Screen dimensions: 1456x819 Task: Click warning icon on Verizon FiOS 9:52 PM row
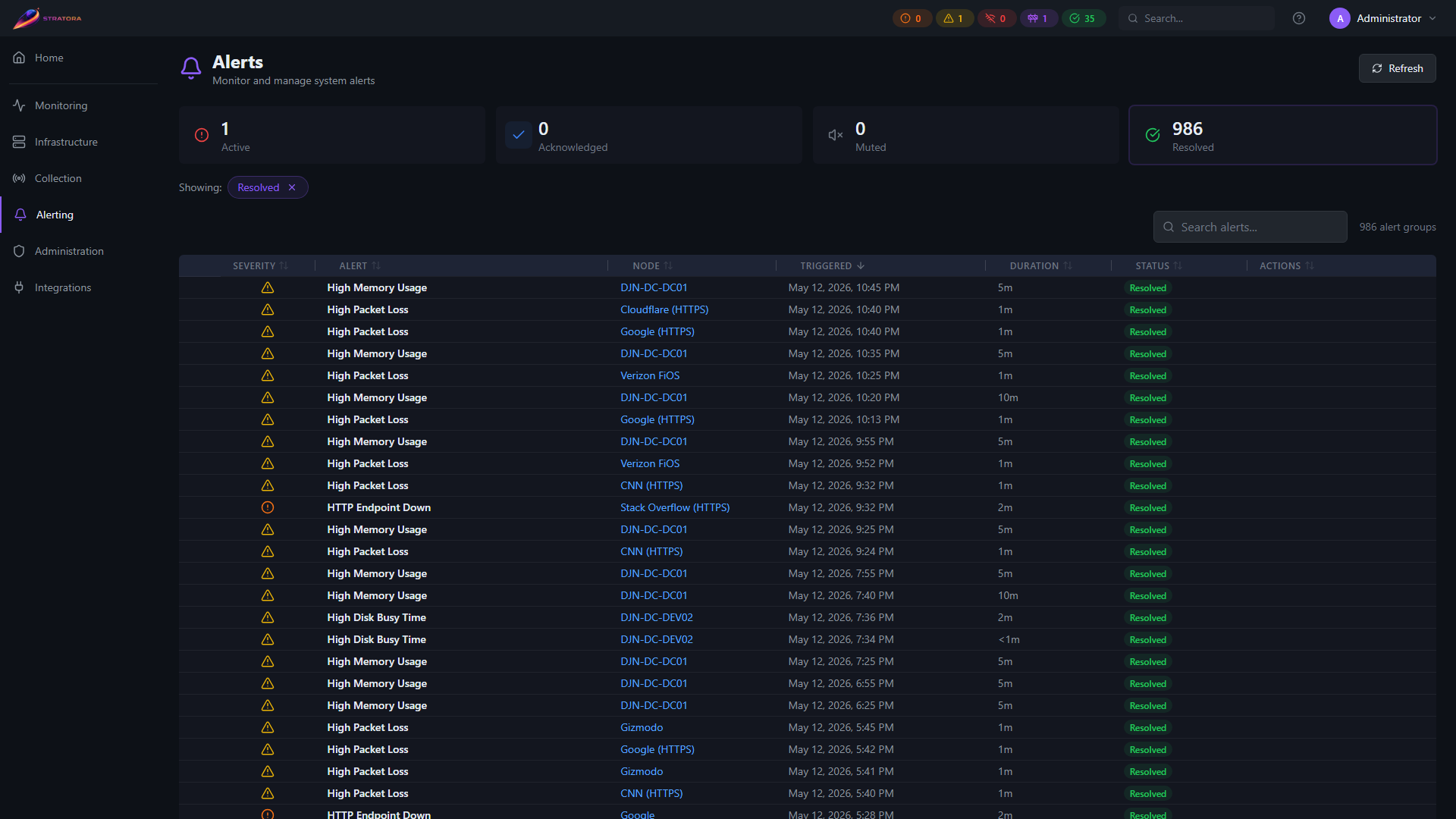268,463
